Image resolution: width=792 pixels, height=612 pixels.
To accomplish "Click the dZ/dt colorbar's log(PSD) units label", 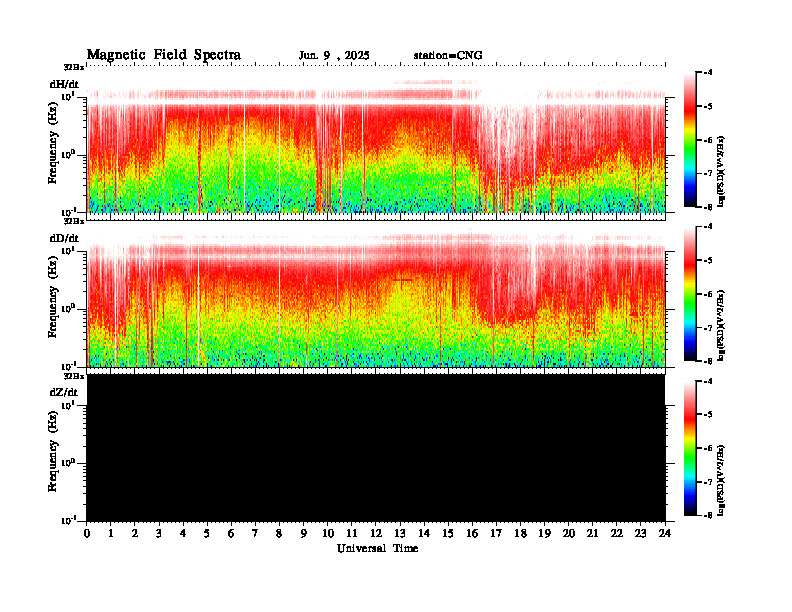I will [x=721, y=479].
